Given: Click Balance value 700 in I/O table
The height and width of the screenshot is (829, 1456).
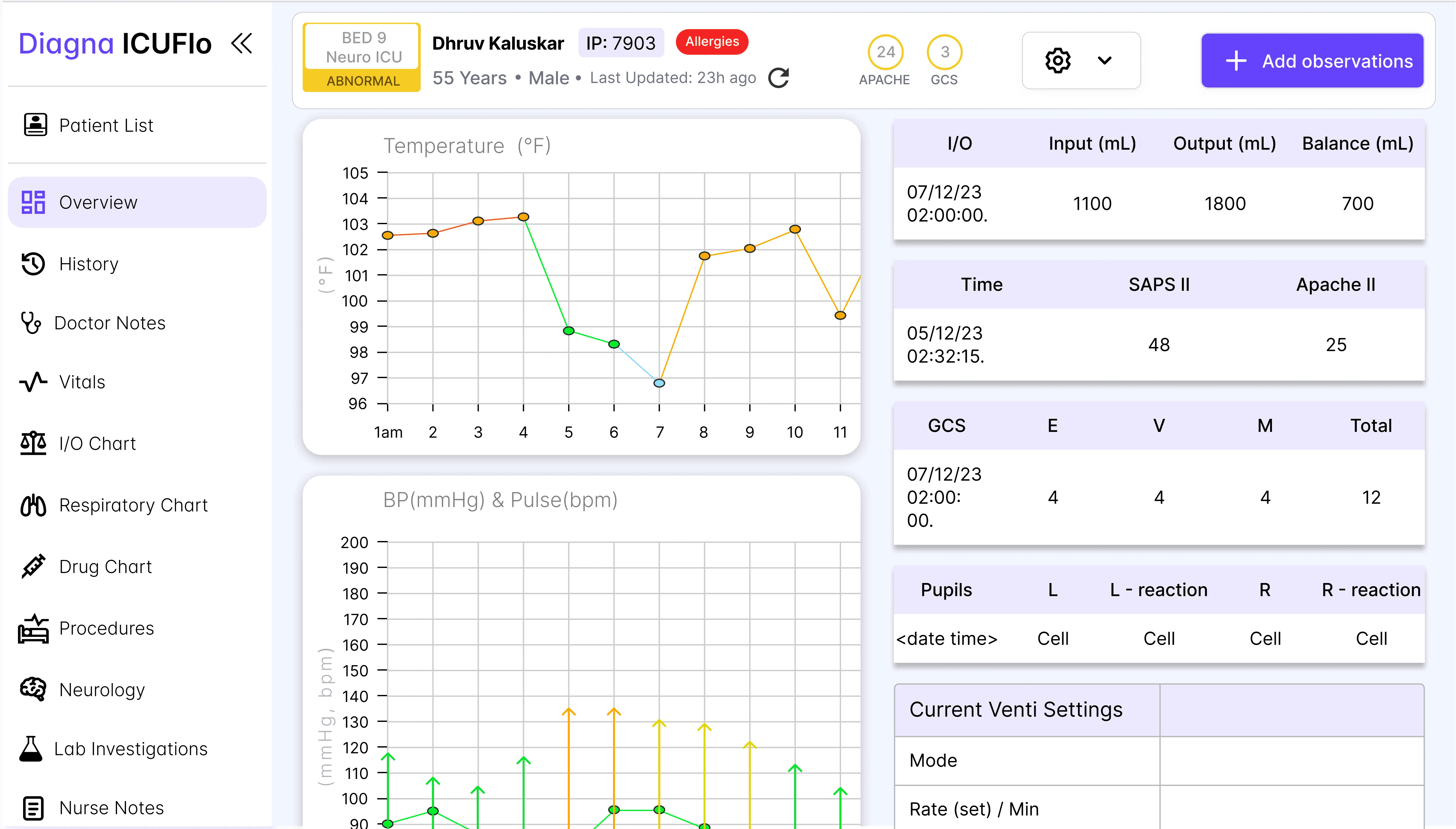Looking at the screenshot, I should pyautogui.click(x=1358, y=203).
